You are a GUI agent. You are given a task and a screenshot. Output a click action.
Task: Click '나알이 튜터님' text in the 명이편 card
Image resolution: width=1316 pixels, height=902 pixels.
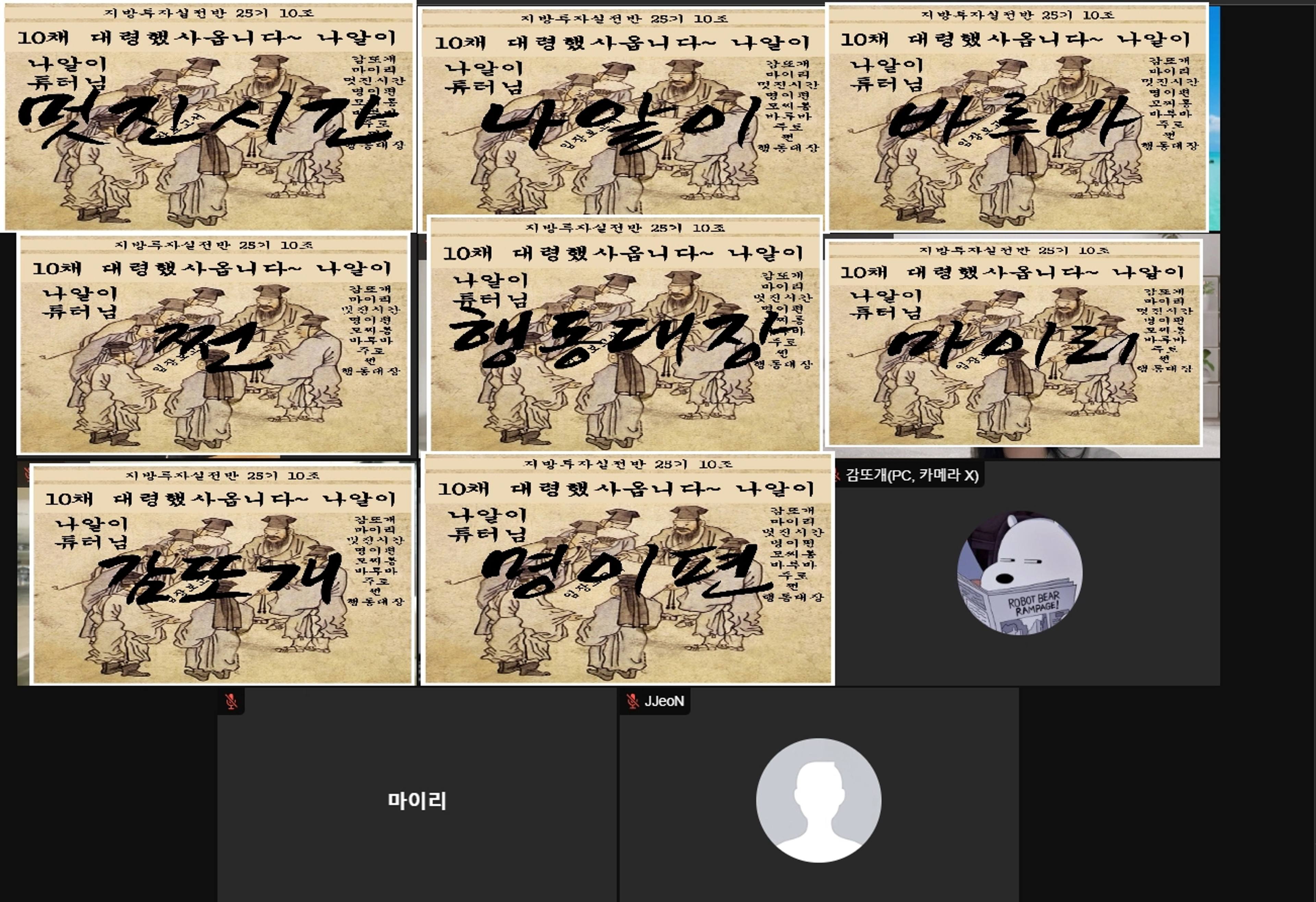click(x=488, y=525)
